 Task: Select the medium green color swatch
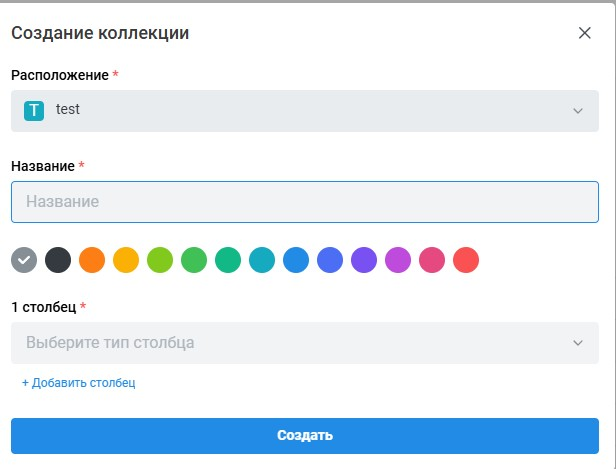point(194,260)
